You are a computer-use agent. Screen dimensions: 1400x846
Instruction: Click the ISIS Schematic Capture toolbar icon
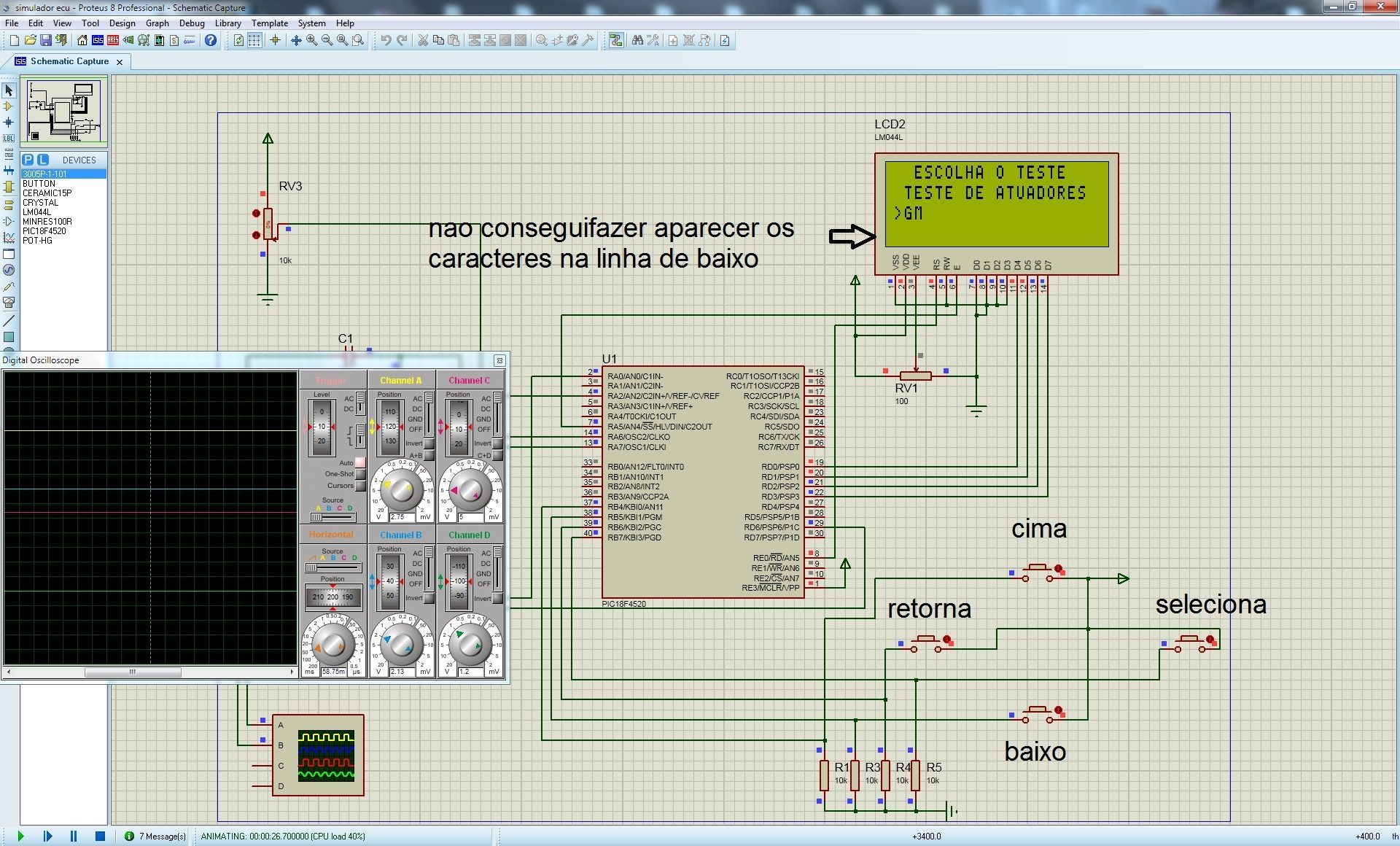(x=98, y=40)
